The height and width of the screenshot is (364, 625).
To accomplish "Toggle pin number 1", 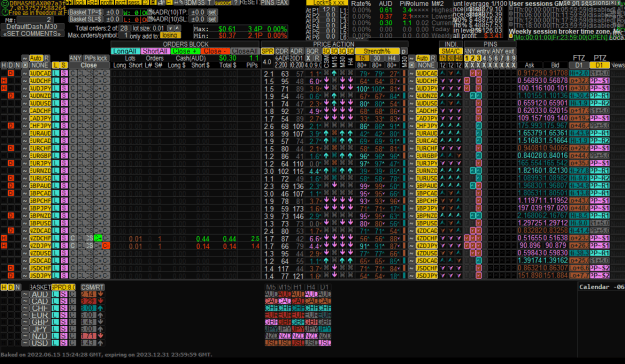I will pyautogui.click(x=468, y=58).
